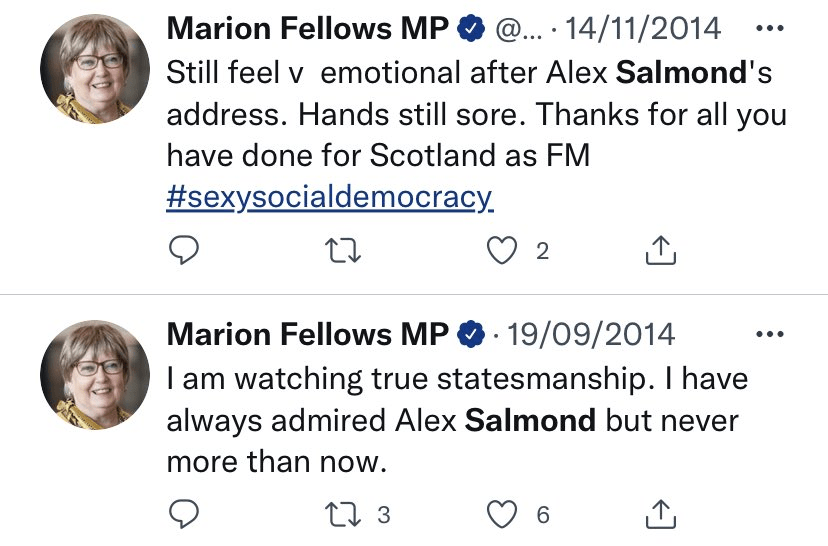828x546 pixels.
Task: Like the tweet with 6 likes
Action: coord(502,515)
